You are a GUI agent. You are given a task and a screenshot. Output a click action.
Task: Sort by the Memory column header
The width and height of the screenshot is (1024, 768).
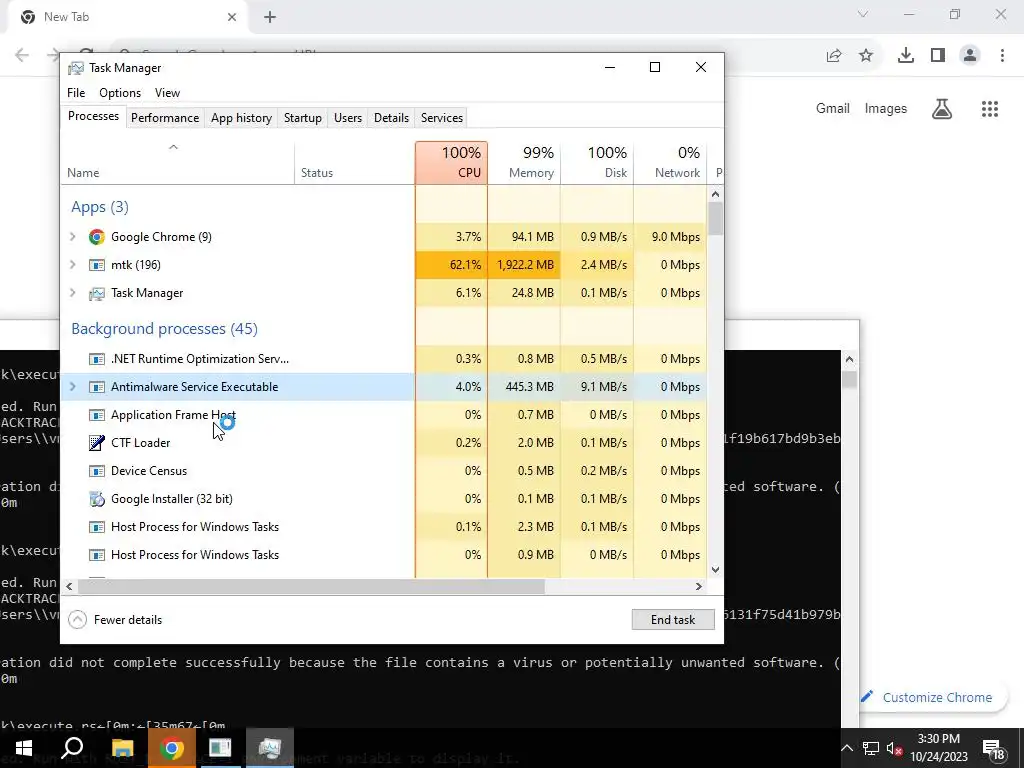click(524, 163)
